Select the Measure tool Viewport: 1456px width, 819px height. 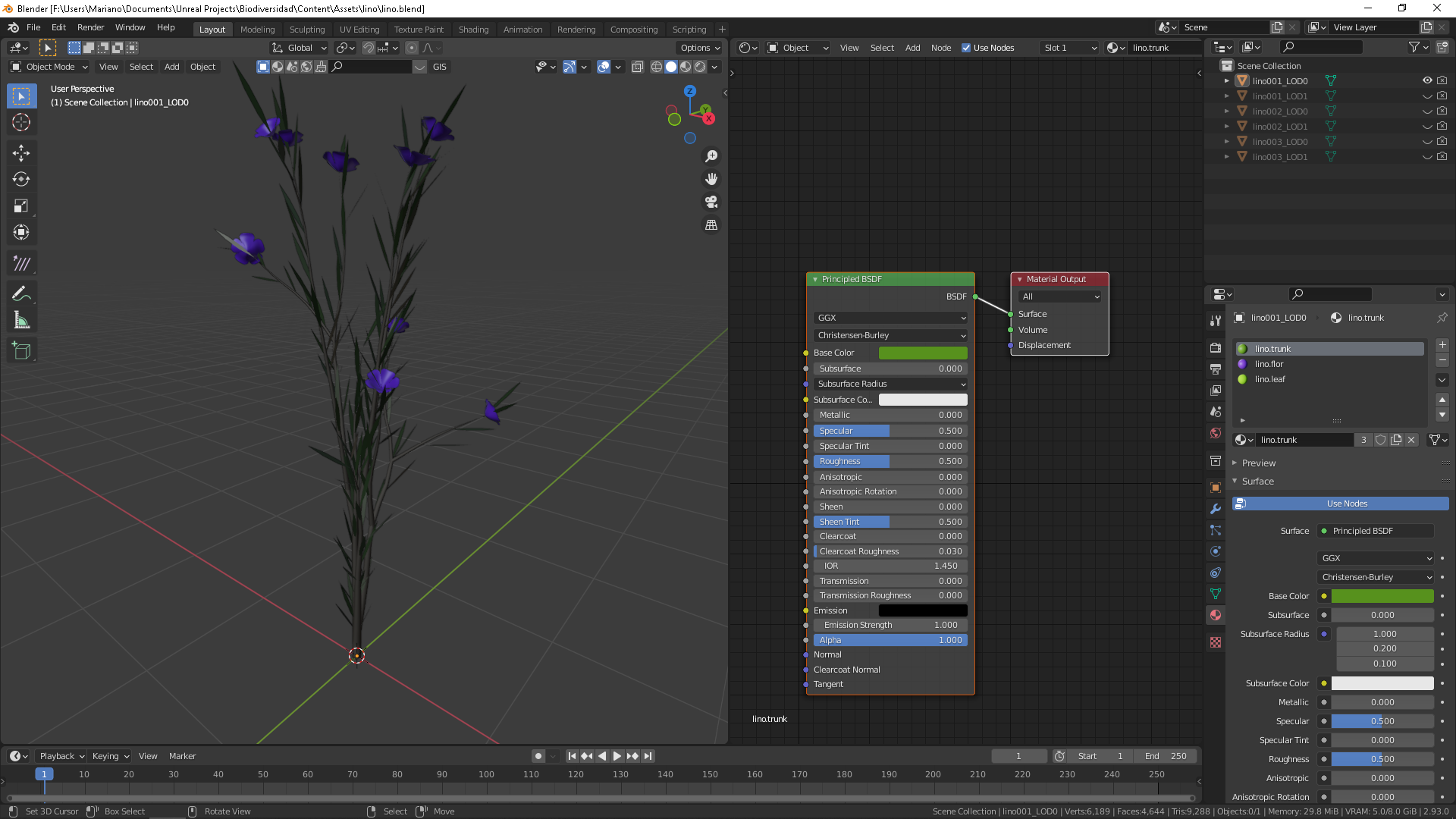click(x=21, y=321)
